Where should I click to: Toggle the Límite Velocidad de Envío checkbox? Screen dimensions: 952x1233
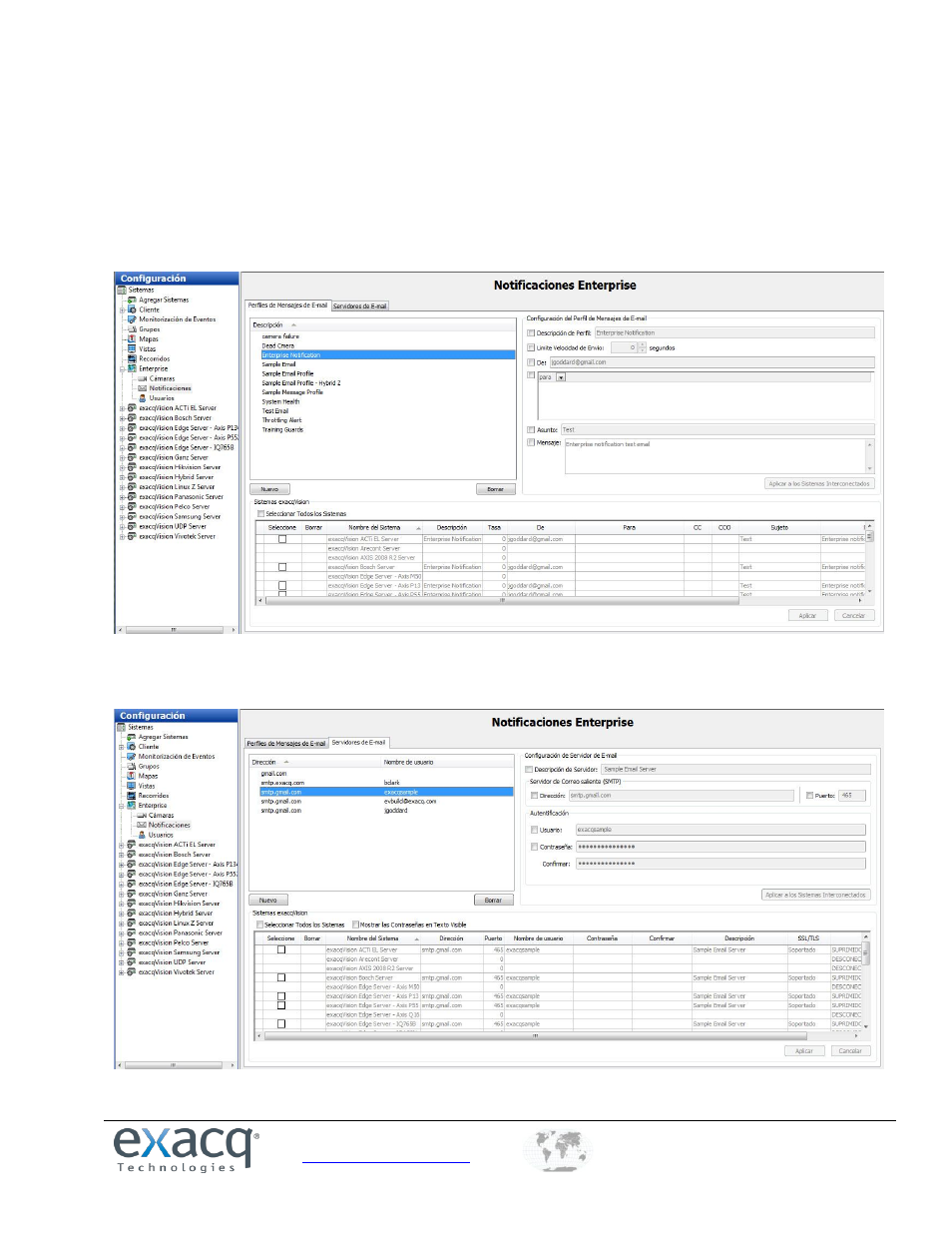[531, 347]
